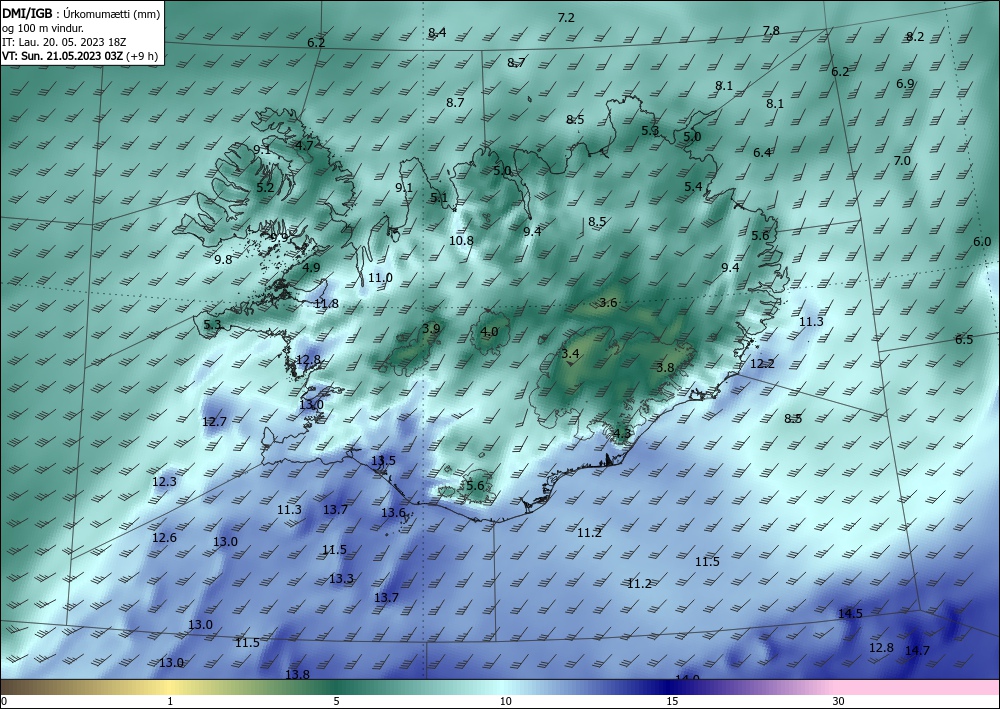Click the 'og 100 m vindur.' legend line
The height and width of the screenshot is (709, 1000).
tap(43, 28)
